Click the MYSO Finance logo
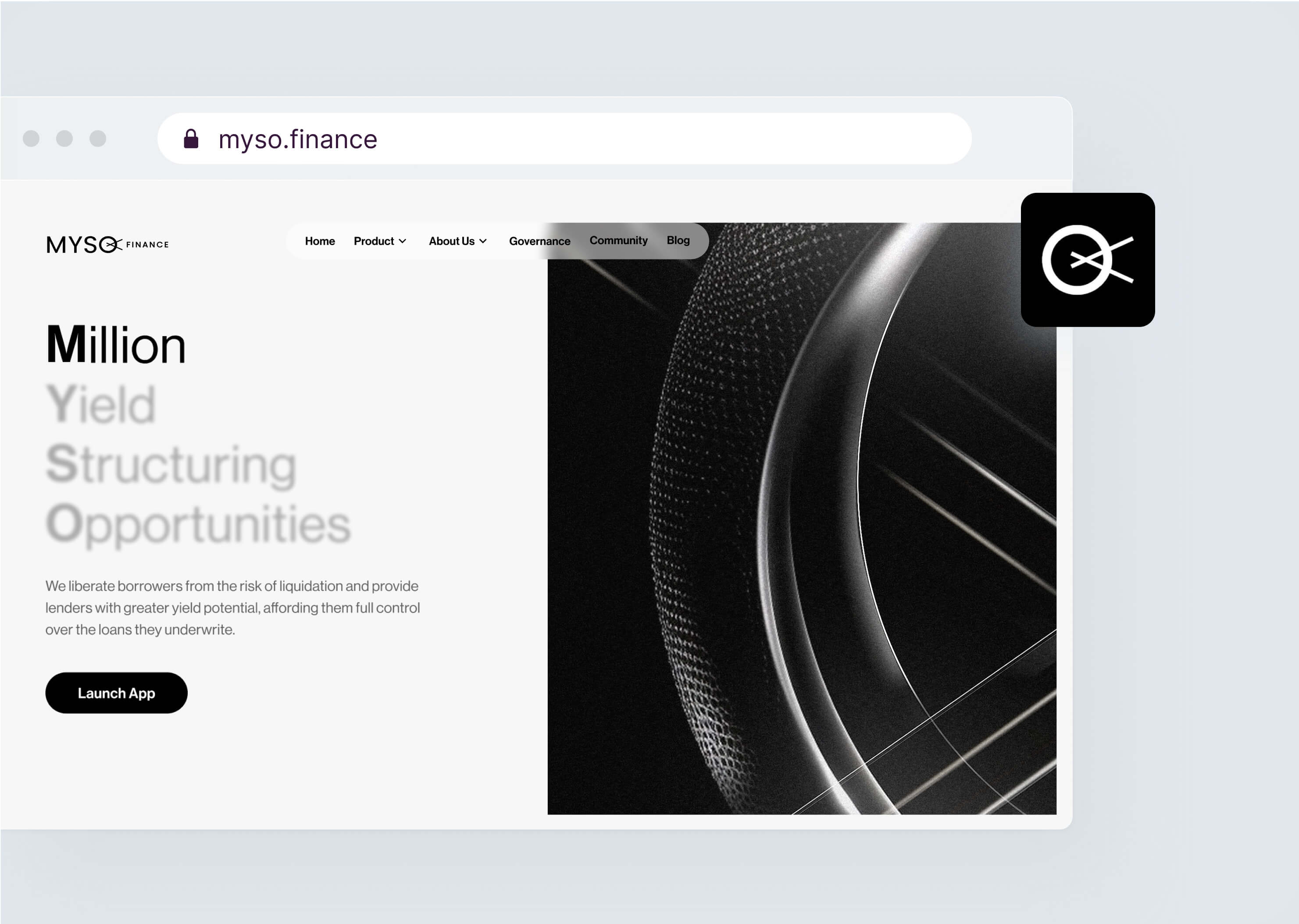Viewport: 1299px width, 924px height. click(107, 245)
